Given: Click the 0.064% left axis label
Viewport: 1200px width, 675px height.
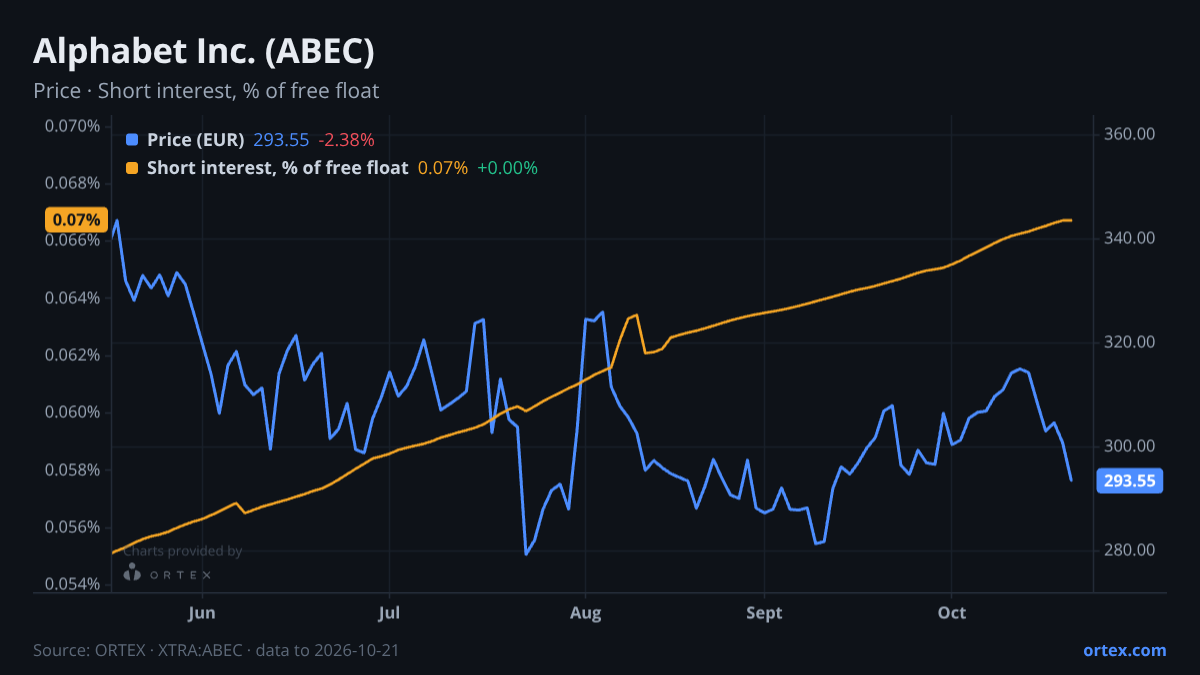Looking at the screenshot, I should [x=72, y=298].
